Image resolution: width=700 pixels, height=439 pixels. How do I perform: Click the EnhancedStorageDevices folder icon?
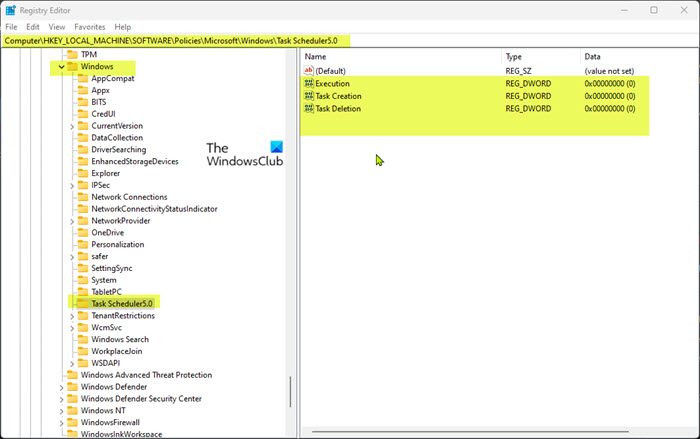[83, 161]
